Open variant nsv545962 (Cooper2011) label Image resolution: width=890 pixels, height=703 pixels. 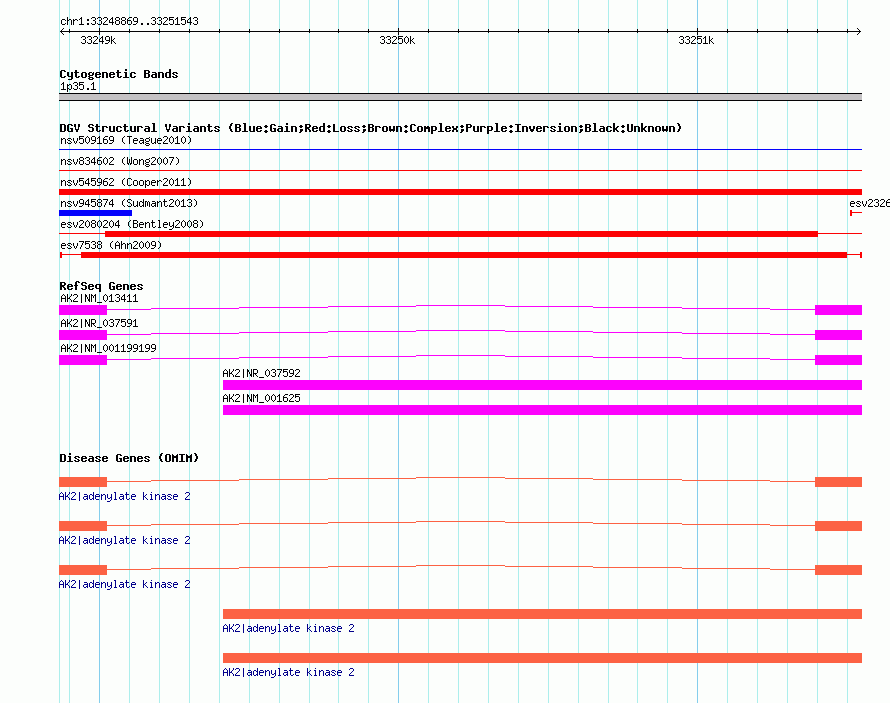[x=126, y=182]
